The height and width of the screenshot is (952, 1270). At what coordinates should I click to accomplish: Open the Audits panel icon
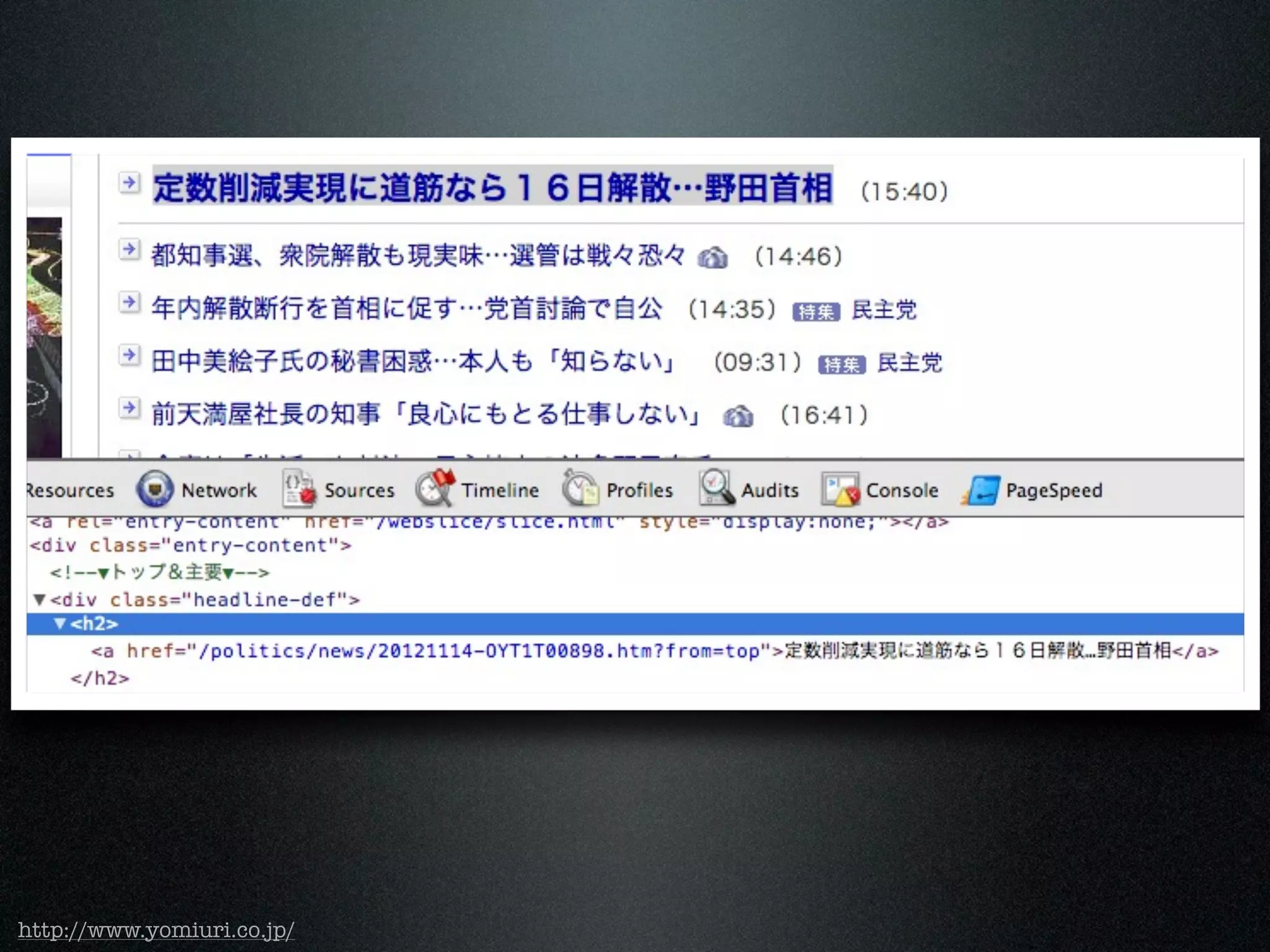[717, 489]
